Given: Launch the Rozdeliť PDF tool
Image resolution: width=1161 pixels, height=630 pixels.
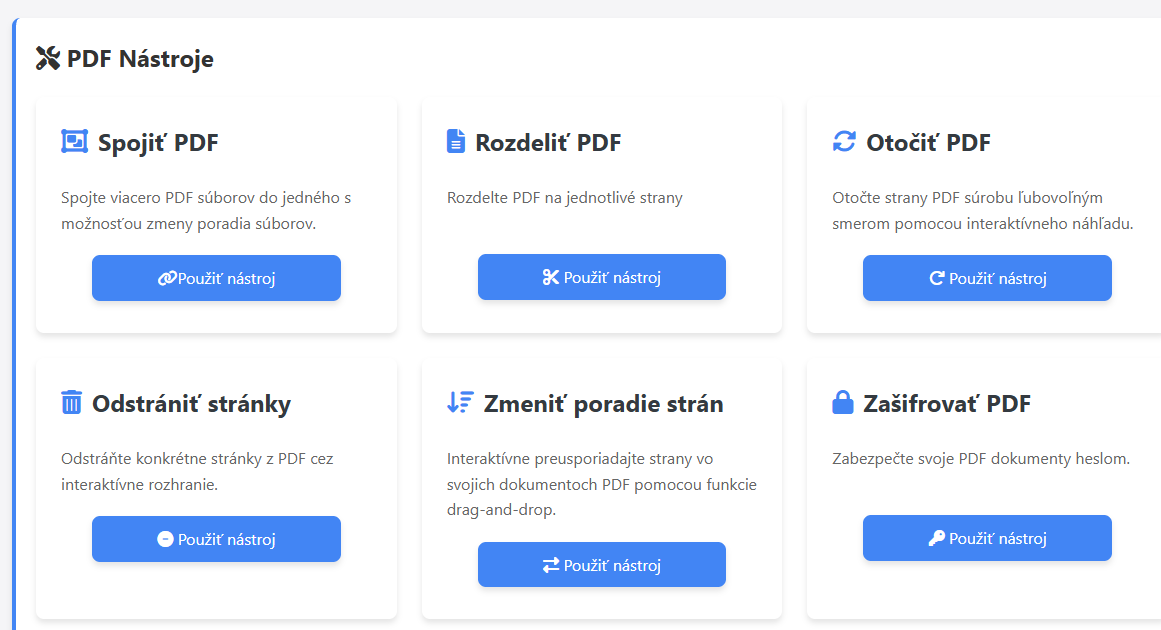Looking at the screenshot, I should click(601, 277).
